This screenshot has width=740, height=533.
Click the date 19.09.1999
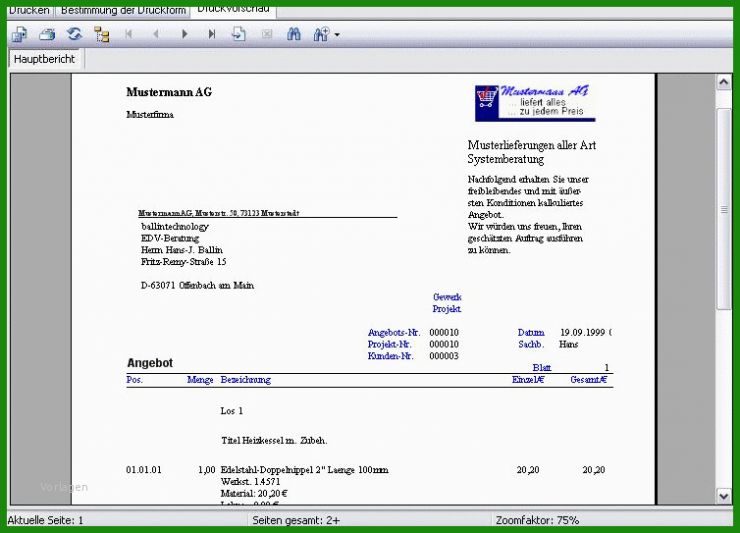coord(582,332)
